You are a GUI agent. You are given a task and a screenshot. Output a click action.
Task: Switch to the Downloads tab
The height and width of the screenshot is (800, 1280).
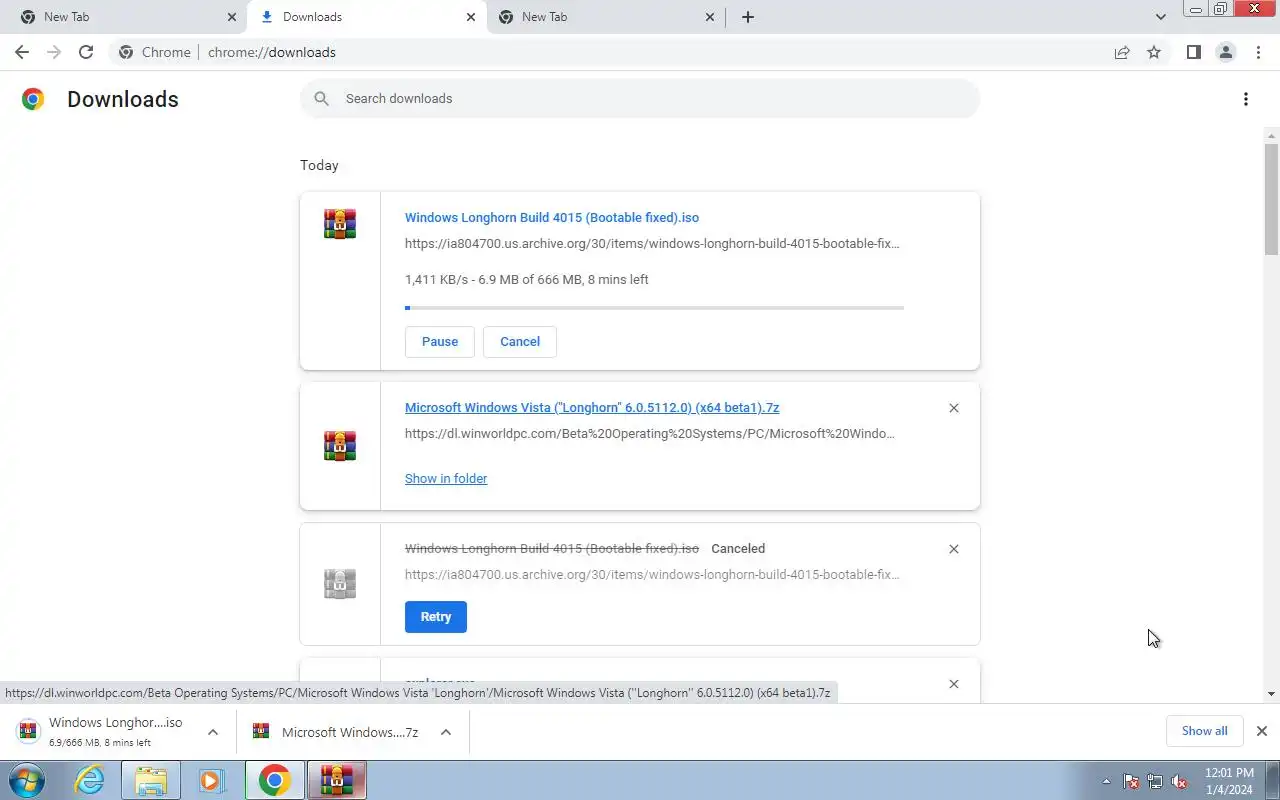coord(366,17)
